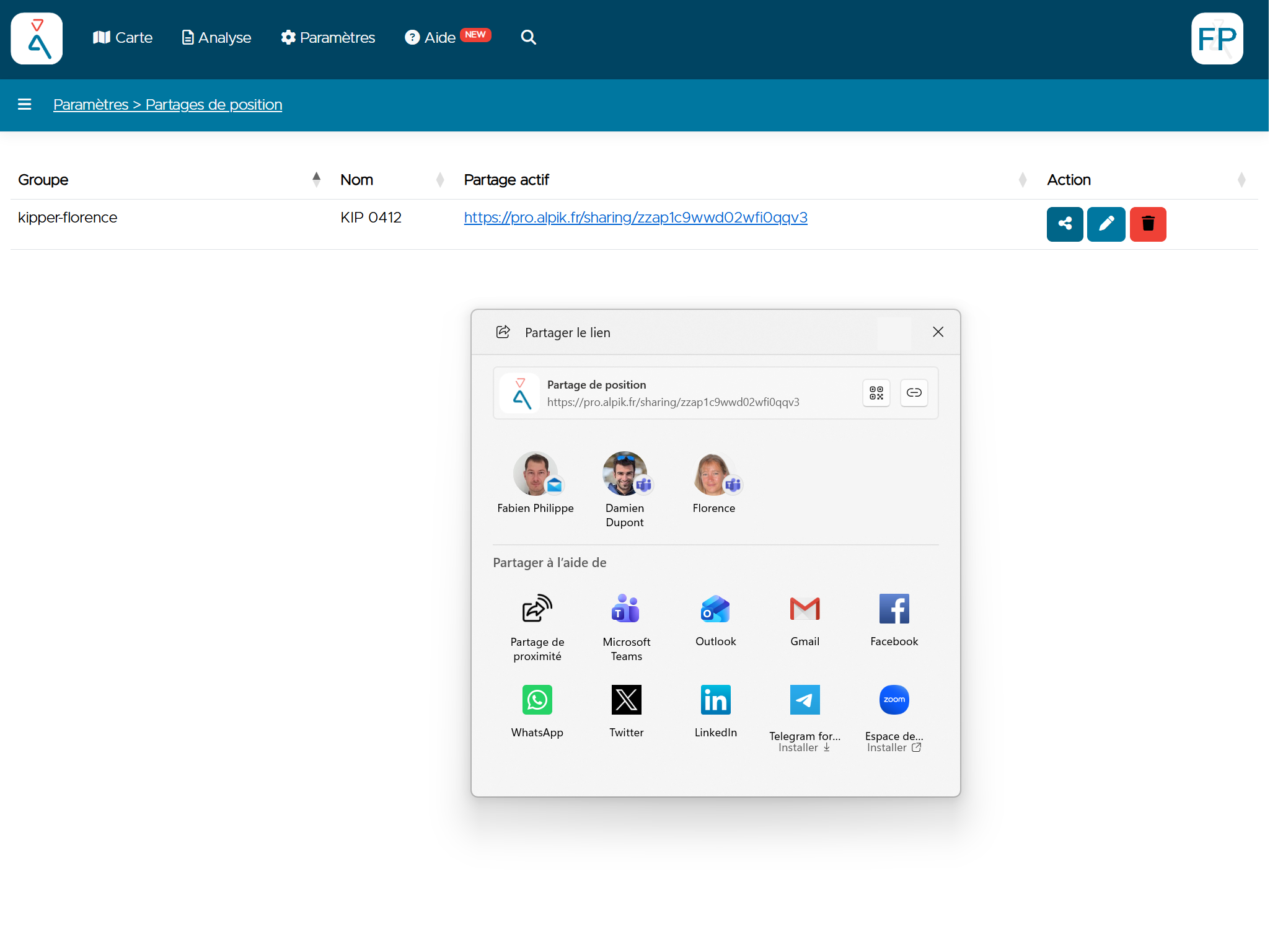Open the Paramètres menu

click(x=328, y=38)
